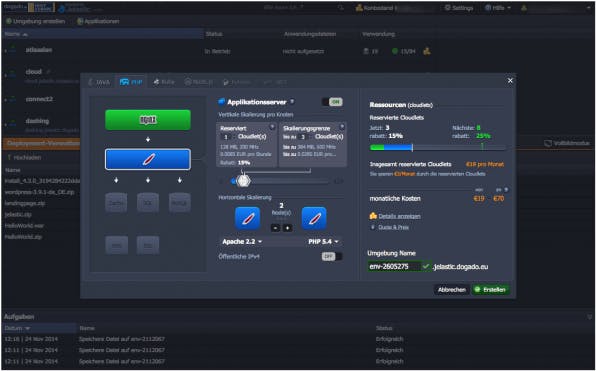
Task: Click the upload arrow icon next to Hochladen
Action: (x=9, y=157)
